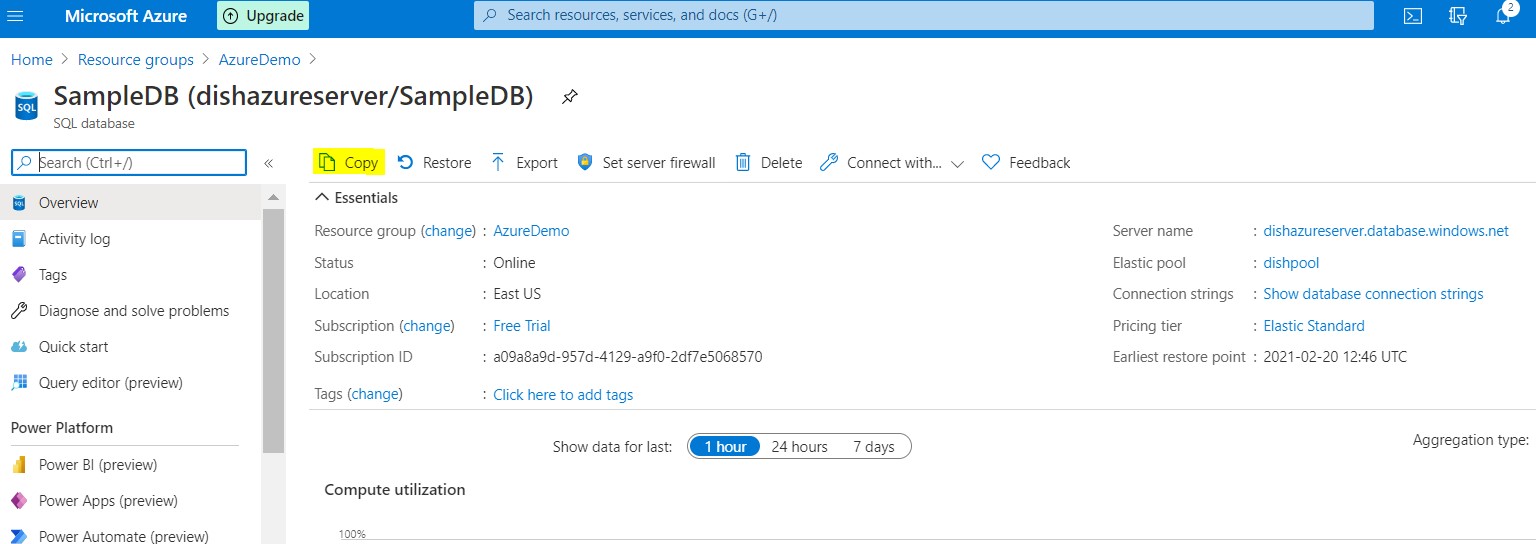The width and height of the screenshot is (1536, 544).
Task: Open Power Automate (preview) item
Action: [x=130, y=533]
